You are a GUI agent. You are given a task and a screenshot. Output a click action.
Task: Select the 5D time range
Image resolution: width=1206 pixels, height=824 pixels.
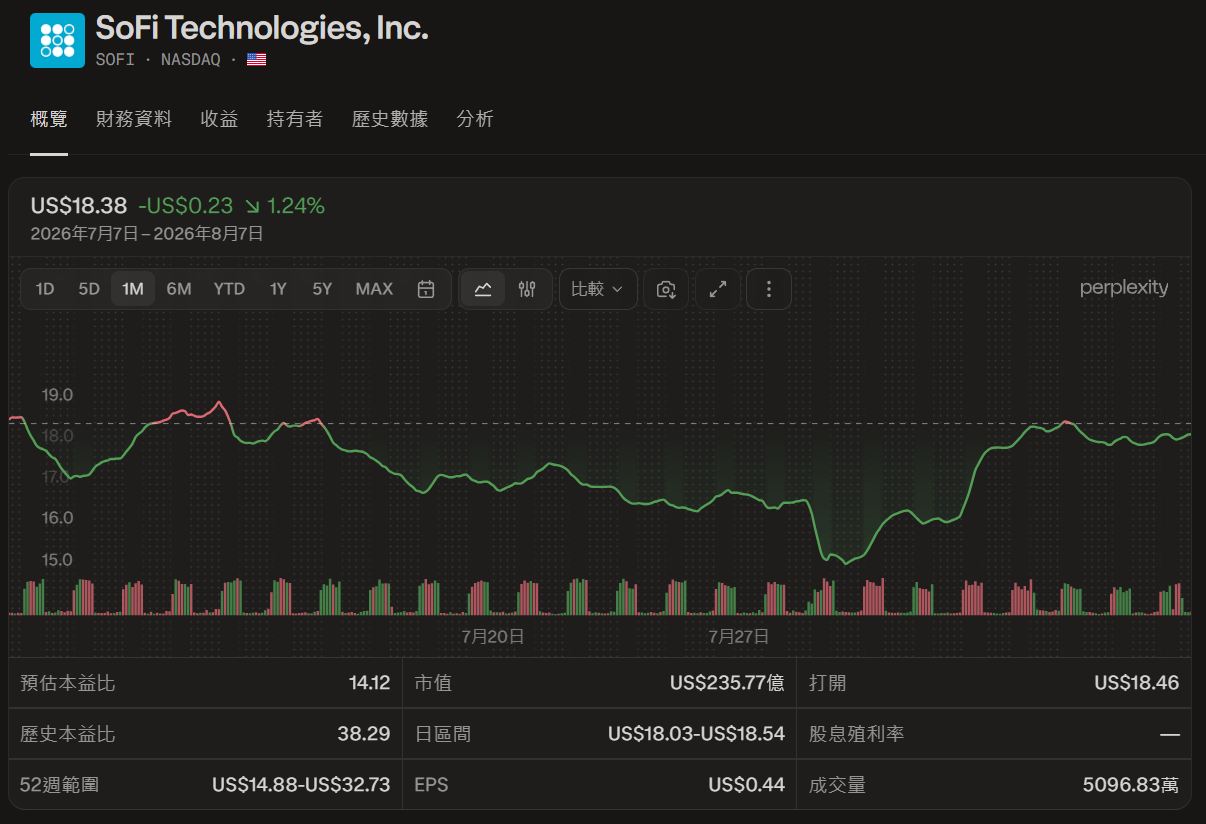click(89, 289)
